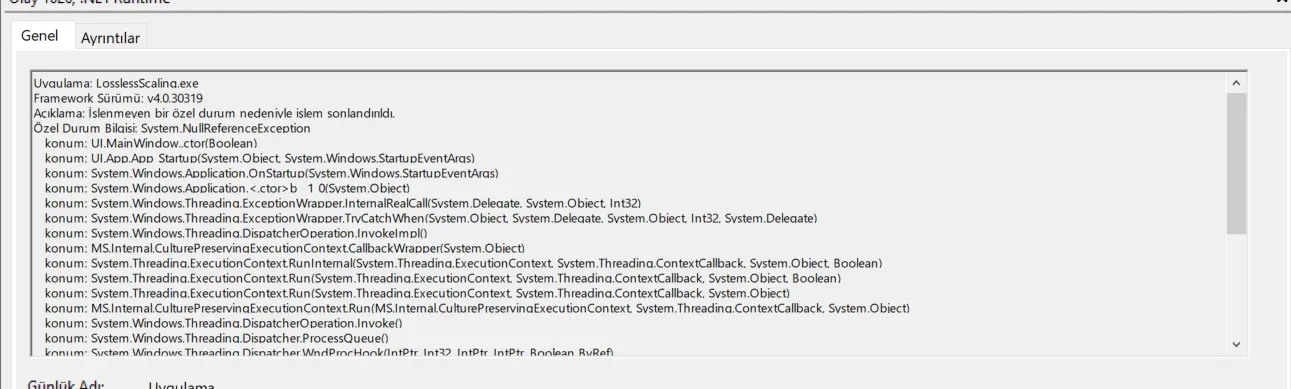Click the vertical scrollbar thumb
This screenshot has width=1291, height=389.
point(1236,164)
